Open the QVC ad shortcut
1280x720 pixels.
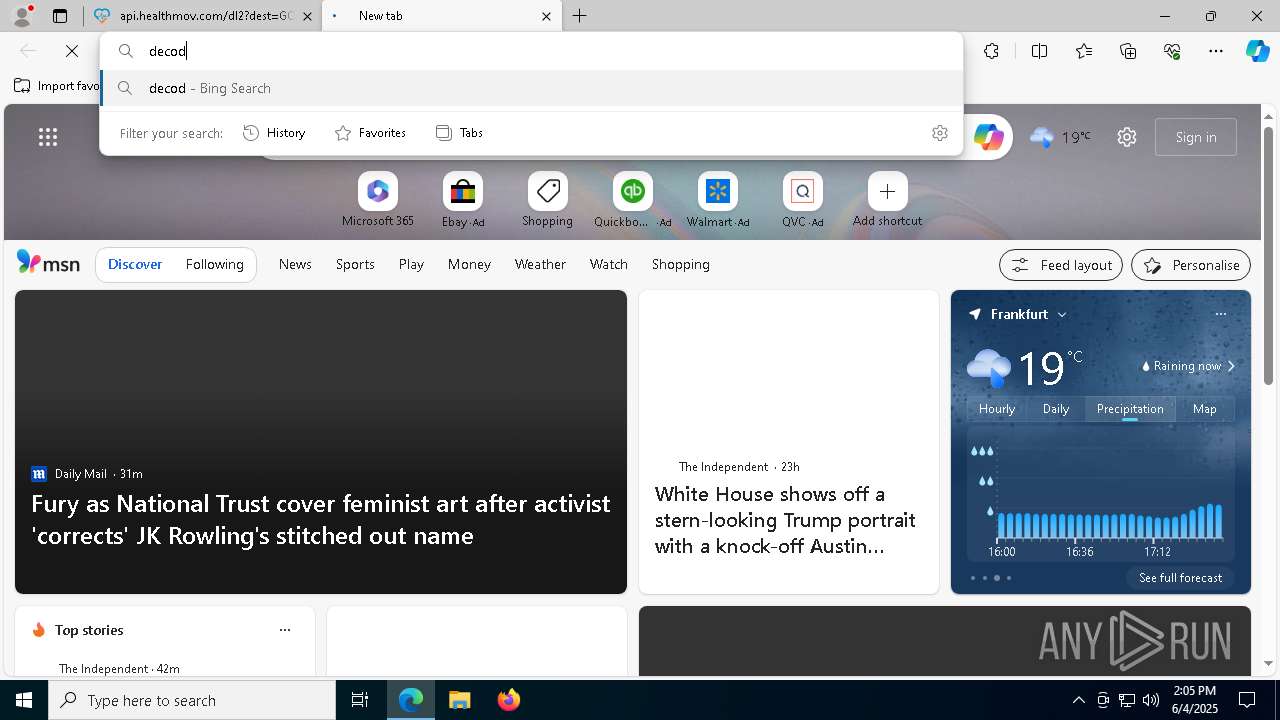[802, 200]
